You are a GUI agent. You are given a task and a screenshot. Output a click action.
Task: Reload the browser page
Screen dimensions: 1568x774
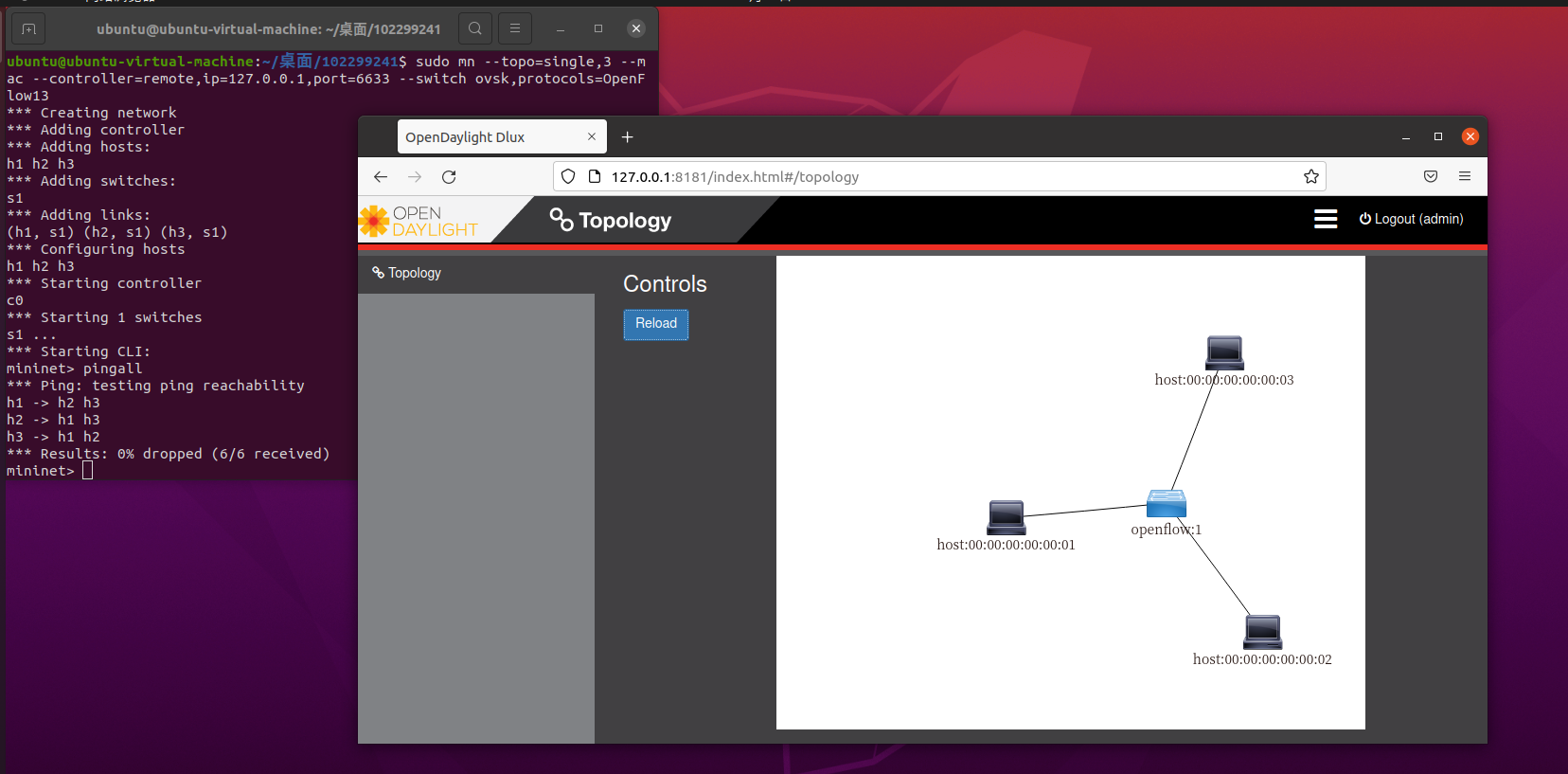pos(449,176)
